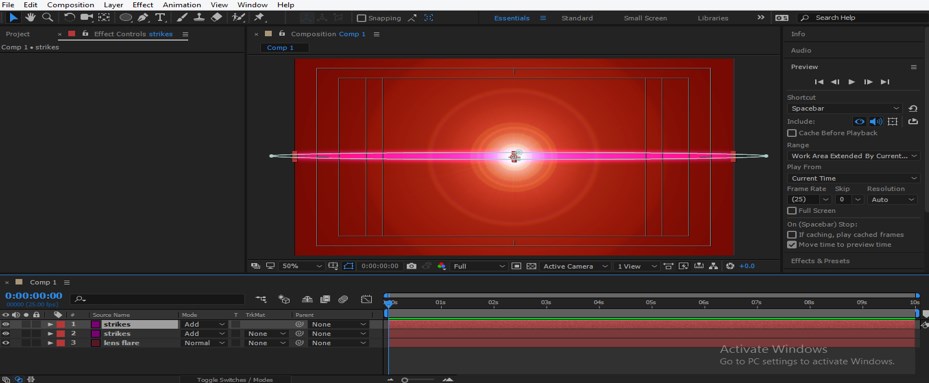The image size is (929, 383).
Task: Expand layer 1 strikes properties triangle
Action: click(50, 324)
